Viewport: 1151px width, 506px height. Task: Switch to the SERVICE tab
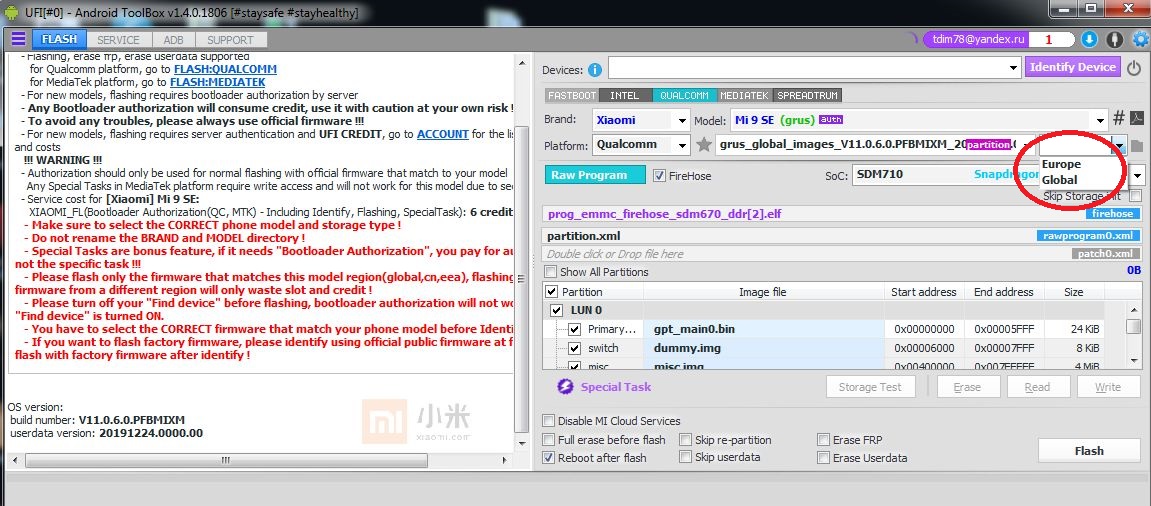click(118, 40)
